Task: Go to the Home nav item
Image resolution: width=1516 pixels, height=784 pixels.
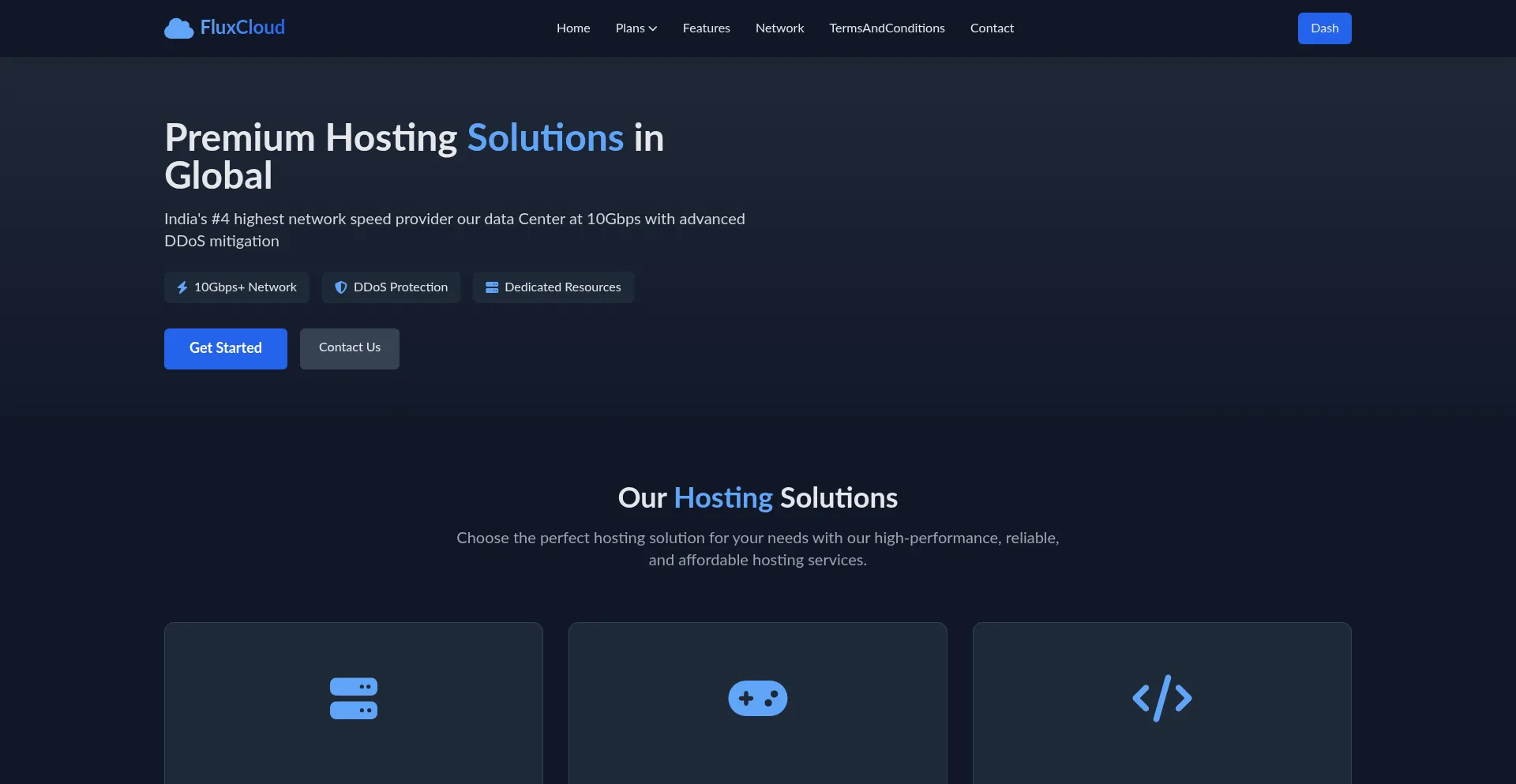Action: (x=573, y=28)
